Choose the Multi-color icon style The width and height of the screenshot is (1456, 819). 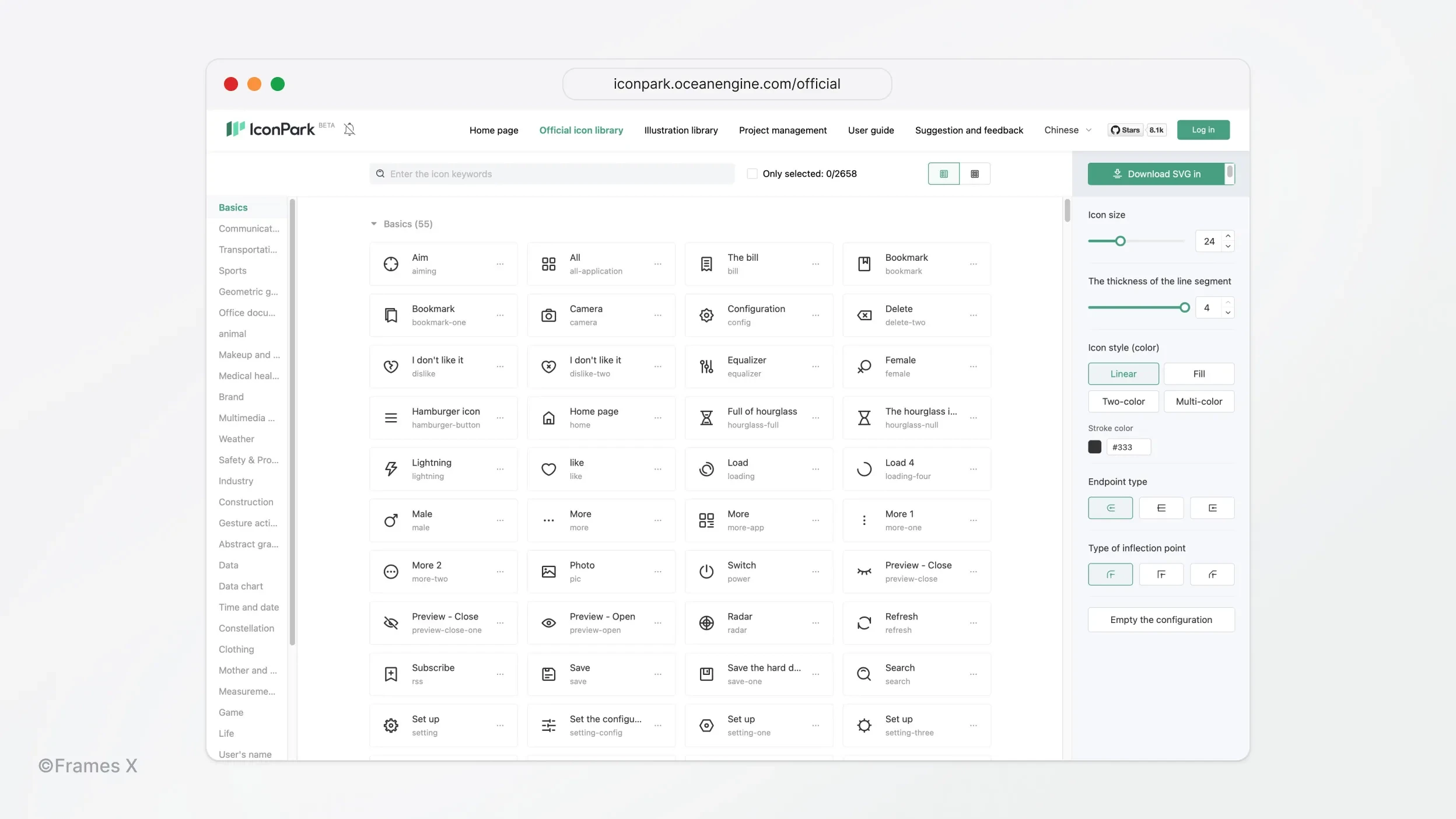click(x=1199, y=401)
